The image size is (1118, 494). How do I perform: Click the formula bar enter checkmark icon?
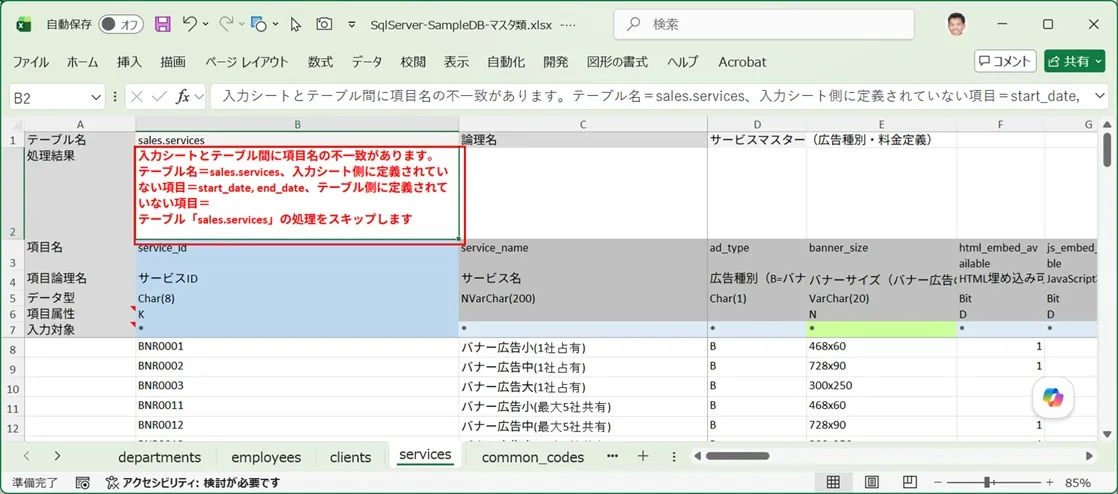(x=159, y=97)
